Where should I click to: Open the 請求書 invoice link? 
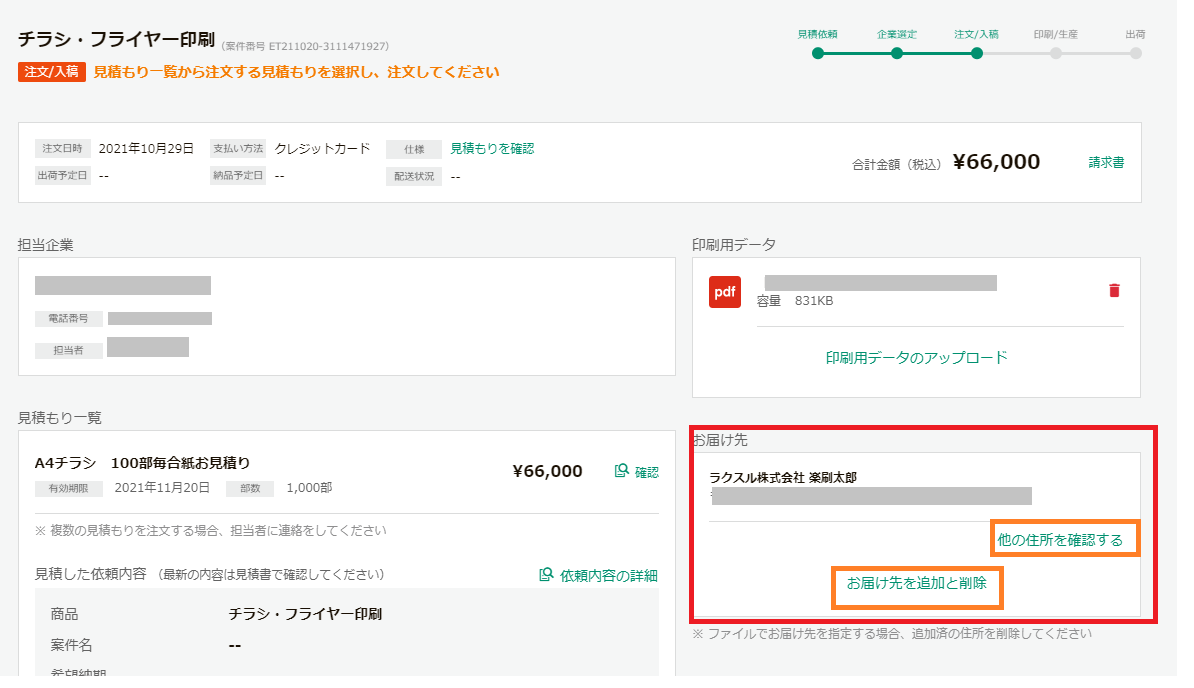pyautogui.click(x=1106, y=162)
